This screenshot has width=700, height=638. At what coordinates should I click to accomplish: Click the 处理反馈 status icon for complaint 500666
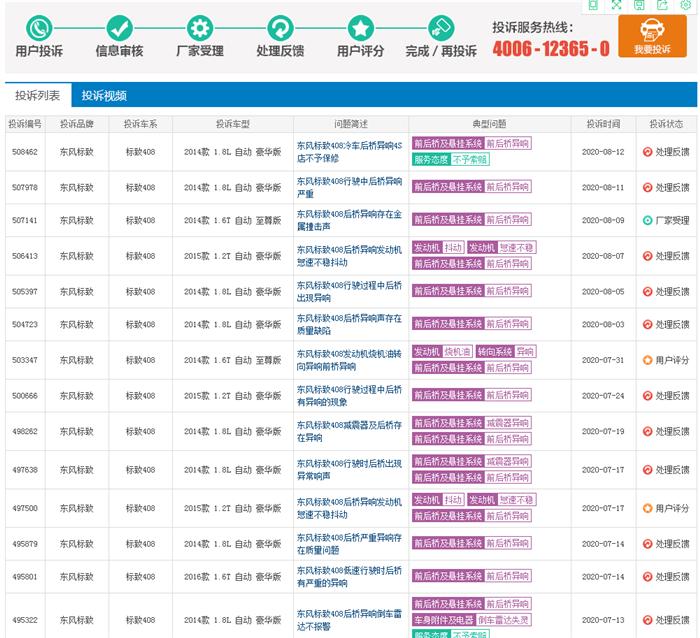[647, 396]
